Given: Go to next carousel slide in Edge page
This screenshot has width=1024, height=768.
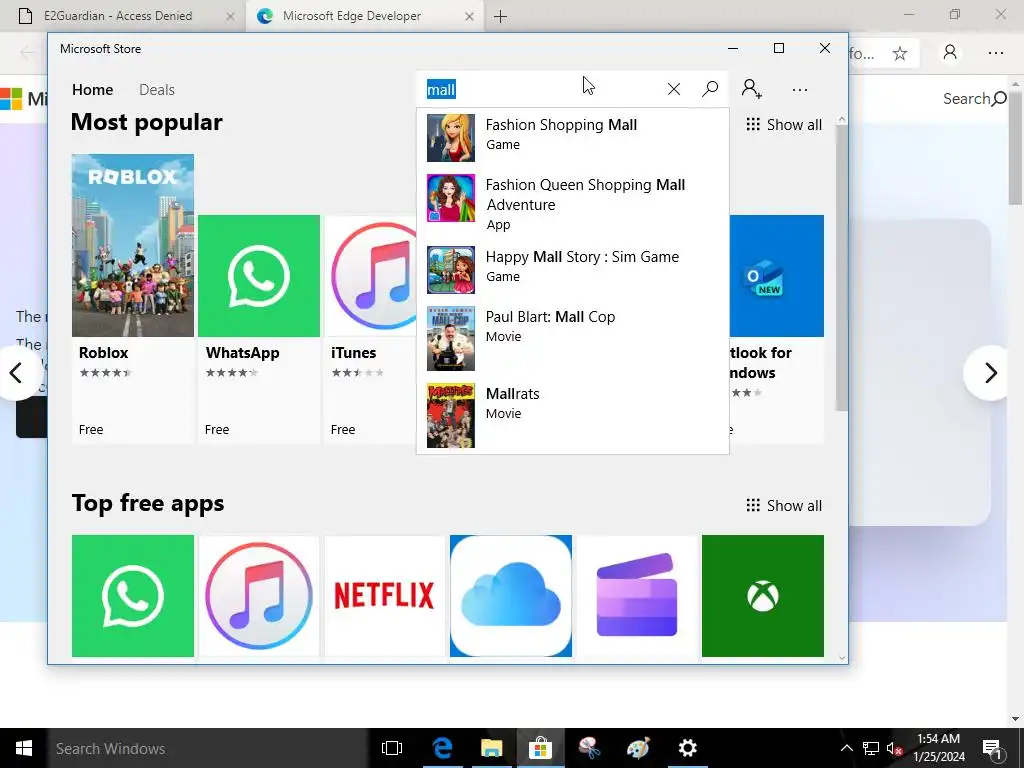Looking at the screenshot, I should 991,373.
